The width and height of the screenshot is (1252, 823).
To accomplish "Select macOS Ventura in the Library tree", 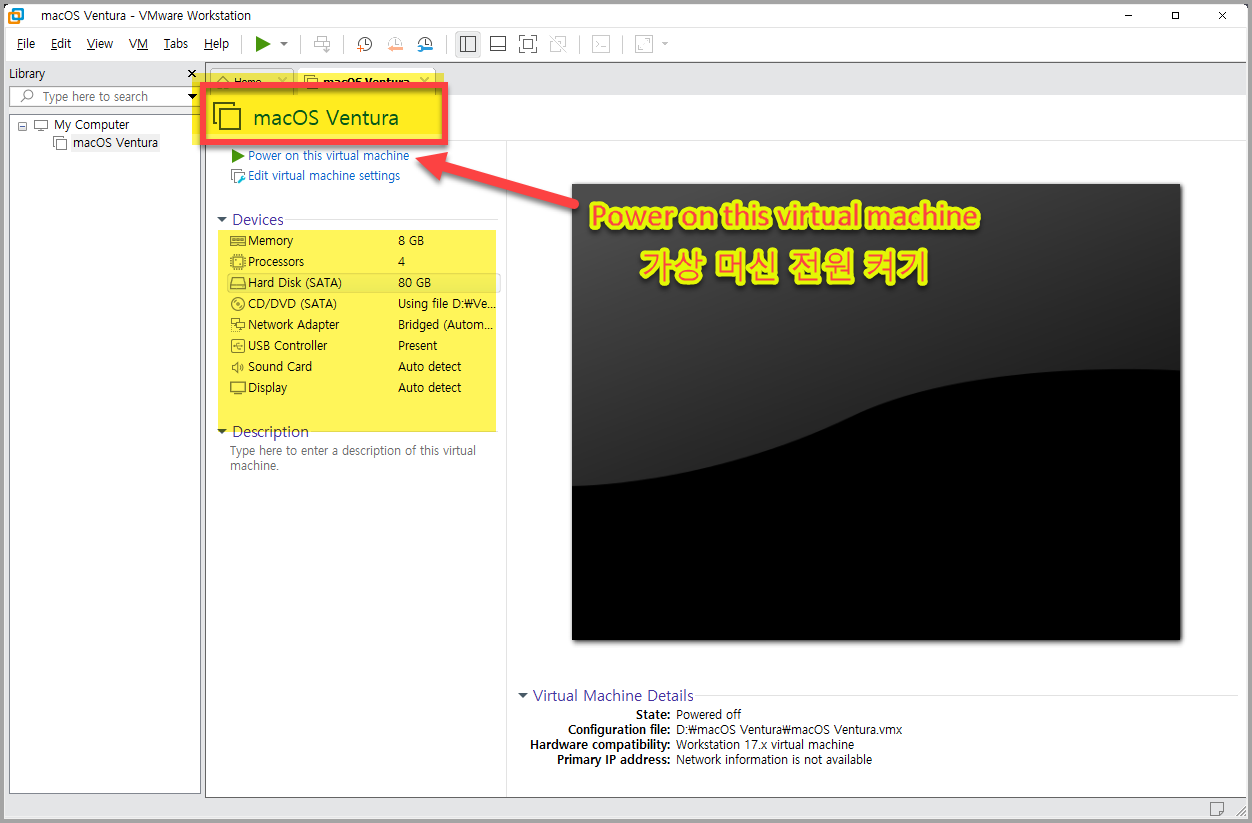I will [x=115, y=143].
